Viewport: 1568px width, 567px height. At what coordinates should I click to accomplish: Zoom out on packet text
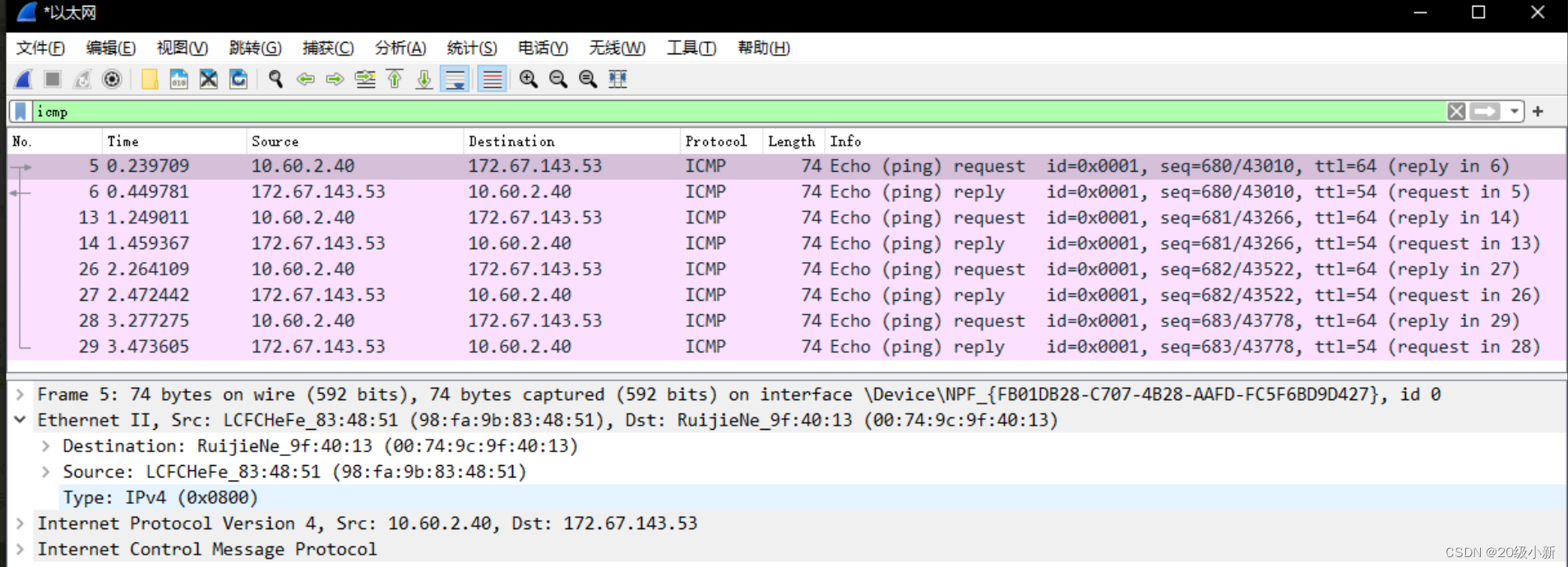(x=558, y=79)
